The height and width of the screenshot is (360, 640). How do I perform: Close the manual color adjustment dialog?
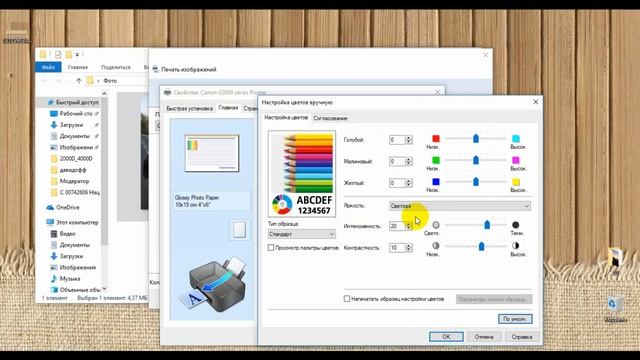click(x=536, y=102)
